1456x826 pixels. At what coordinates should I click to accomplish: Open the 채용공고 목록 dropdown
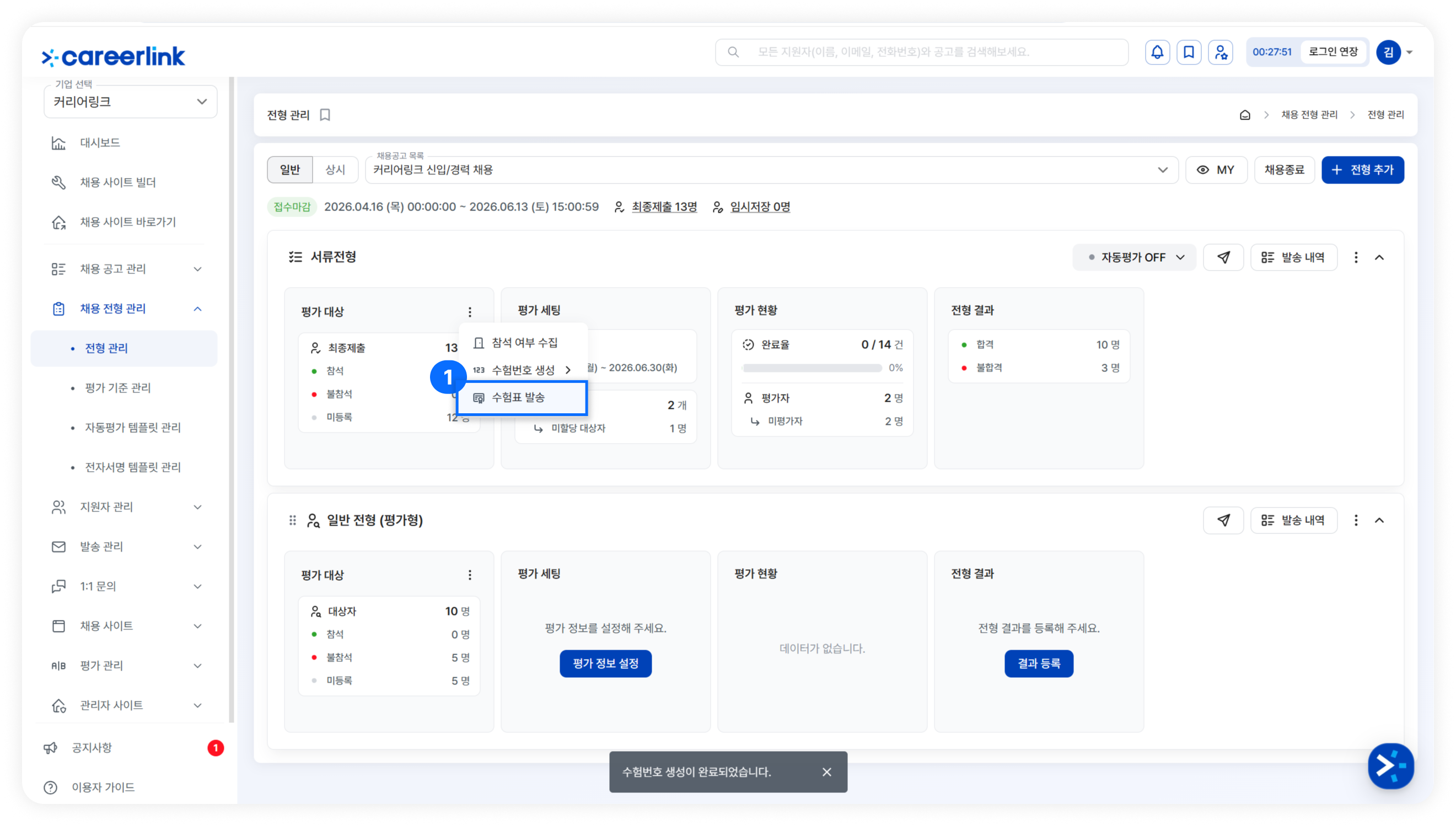pos(772,170)
